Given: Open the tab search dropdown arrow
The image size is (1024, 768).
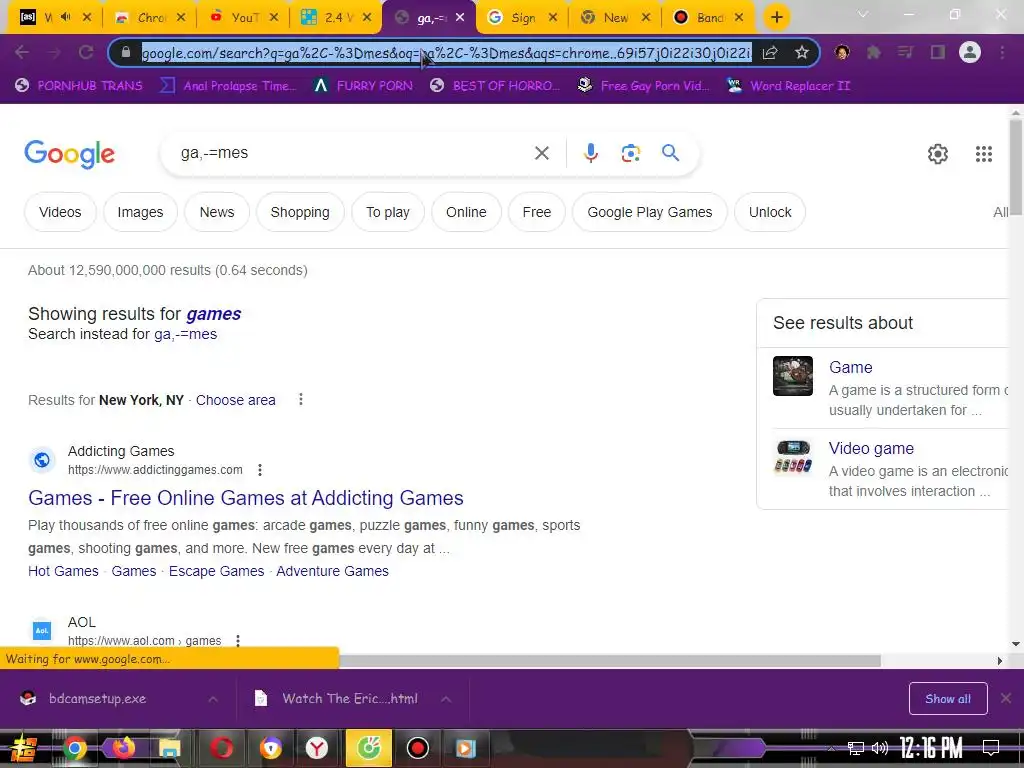Looking at the screenshot, I should point(862,14).
